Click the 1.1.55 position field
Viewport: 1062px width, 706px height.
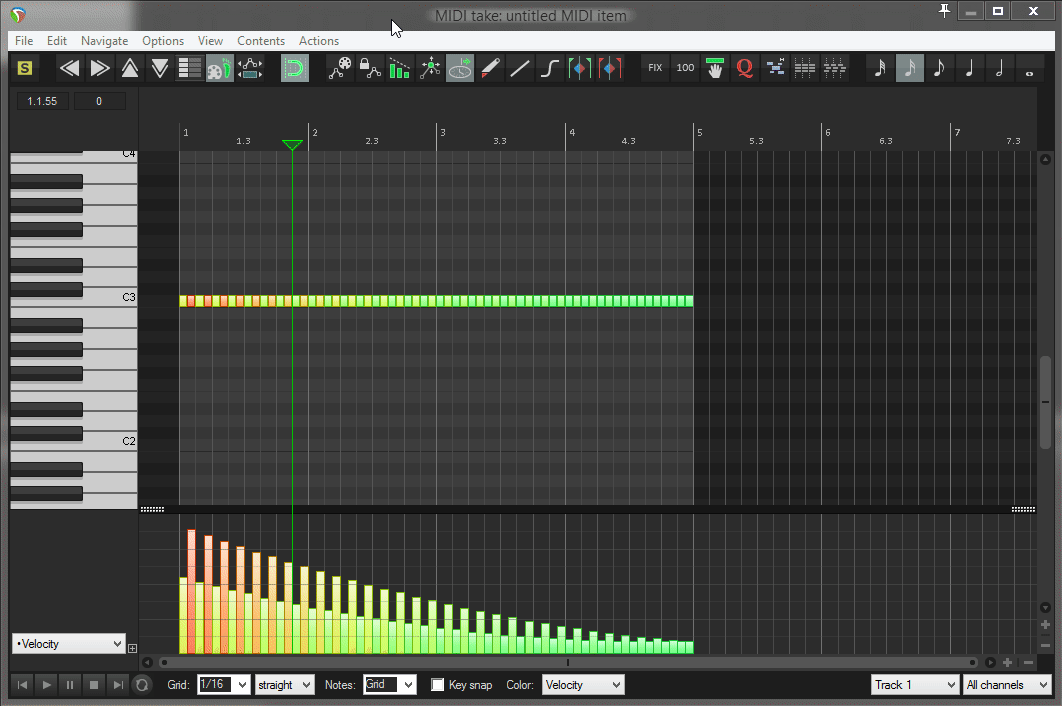pos(42,101)
